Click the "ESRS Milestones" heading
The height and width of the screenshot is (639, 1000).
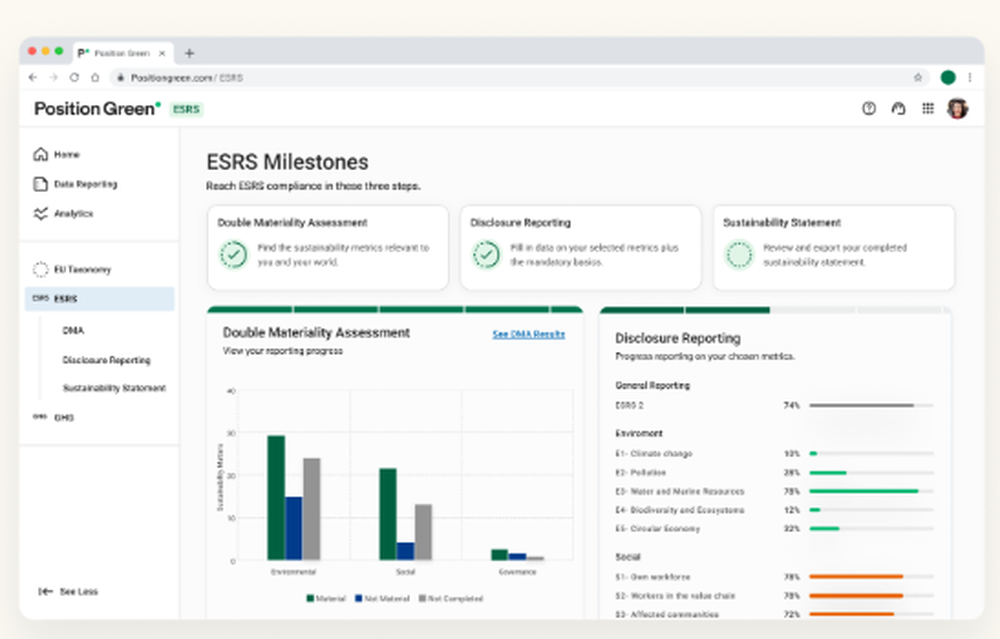tap(288, 162)
